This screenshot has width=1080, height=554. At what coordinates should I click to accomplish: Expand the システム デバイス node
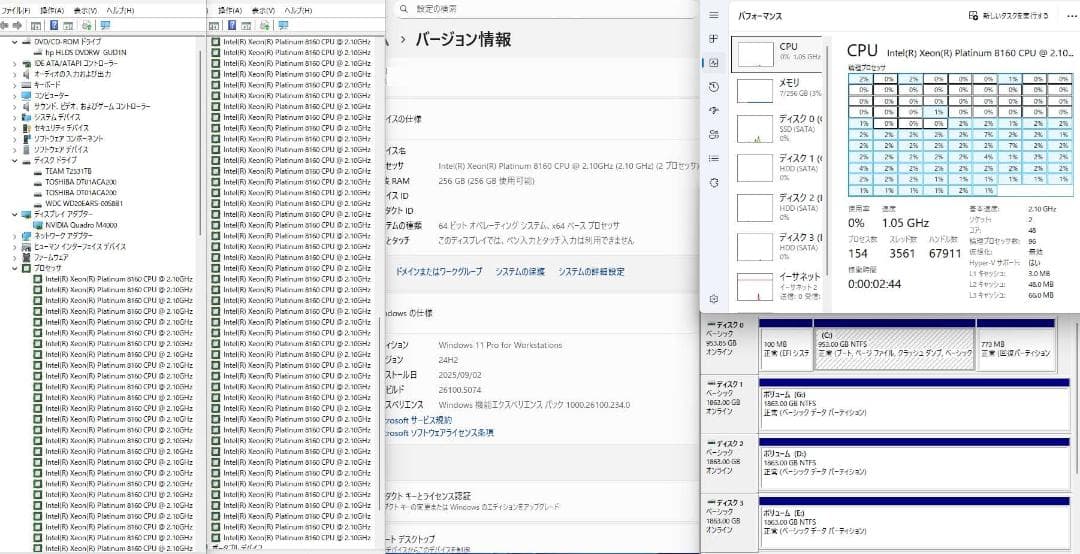coord(15,117)
